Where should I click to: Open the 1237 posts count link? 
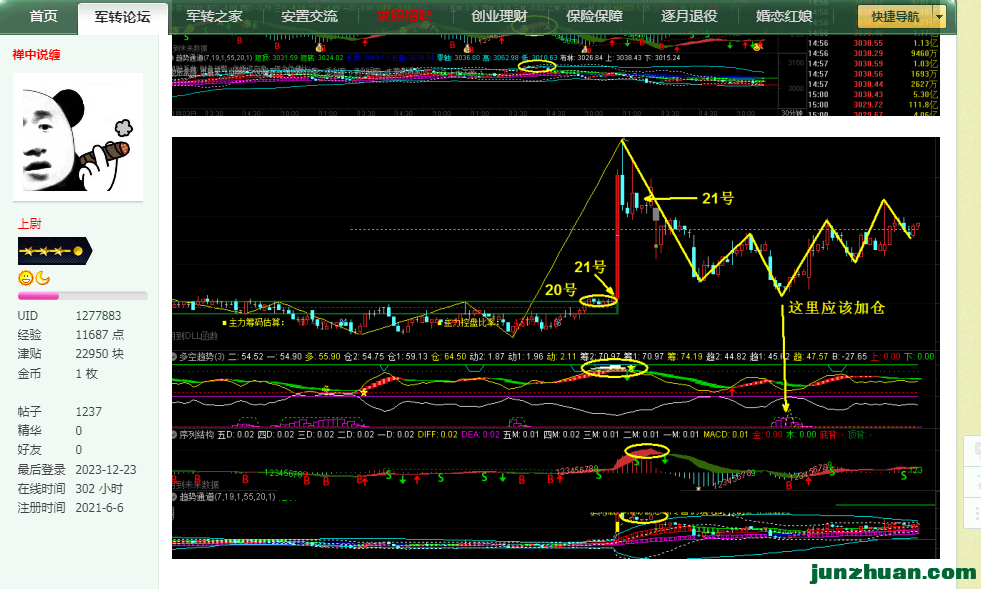[90, 411]
